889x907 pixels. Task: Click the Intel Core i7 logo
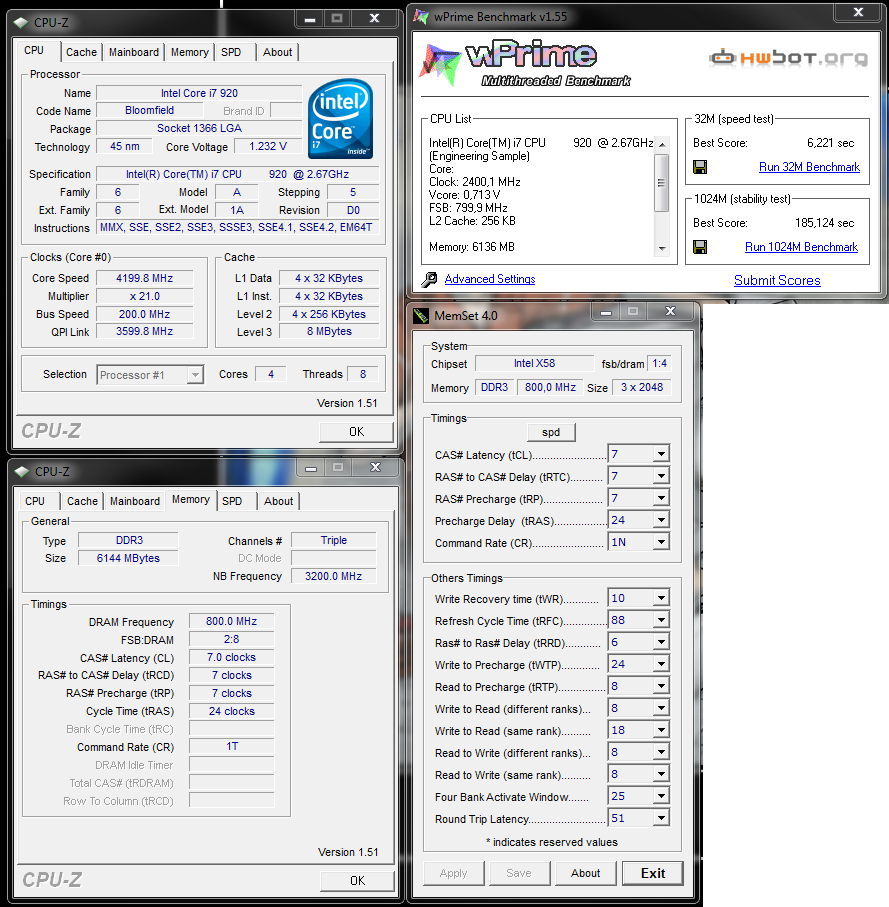pyautogui.click(x=340, y=119)
